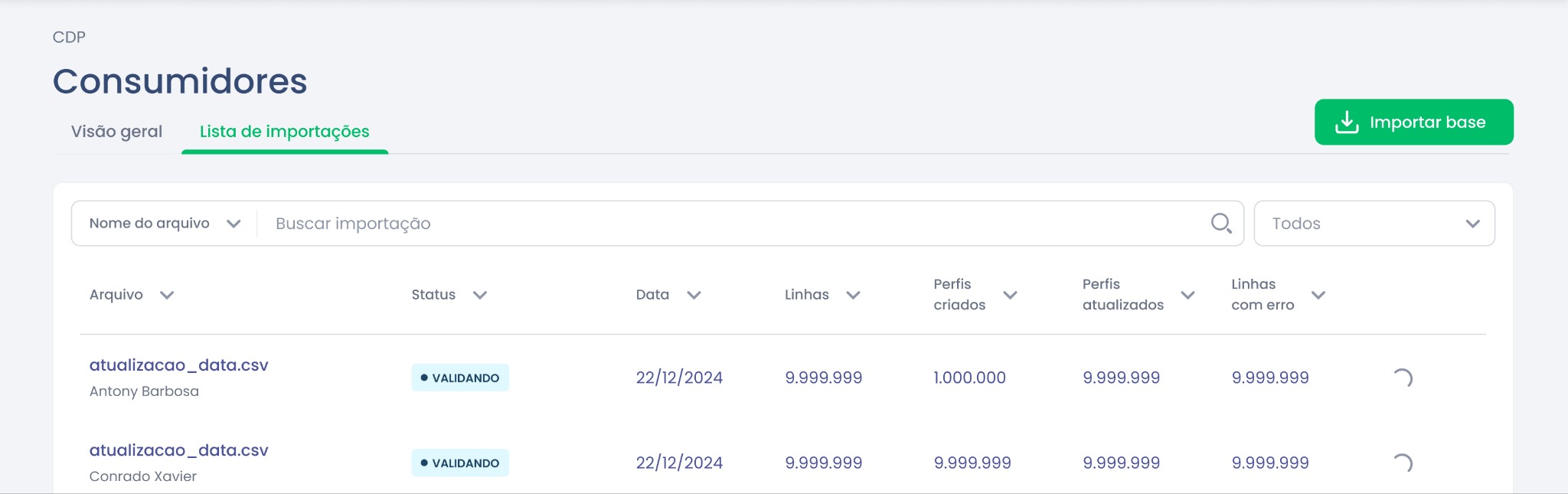Open atualizacao_data.csv by Conrado Xavier

(x=178, y=450)
